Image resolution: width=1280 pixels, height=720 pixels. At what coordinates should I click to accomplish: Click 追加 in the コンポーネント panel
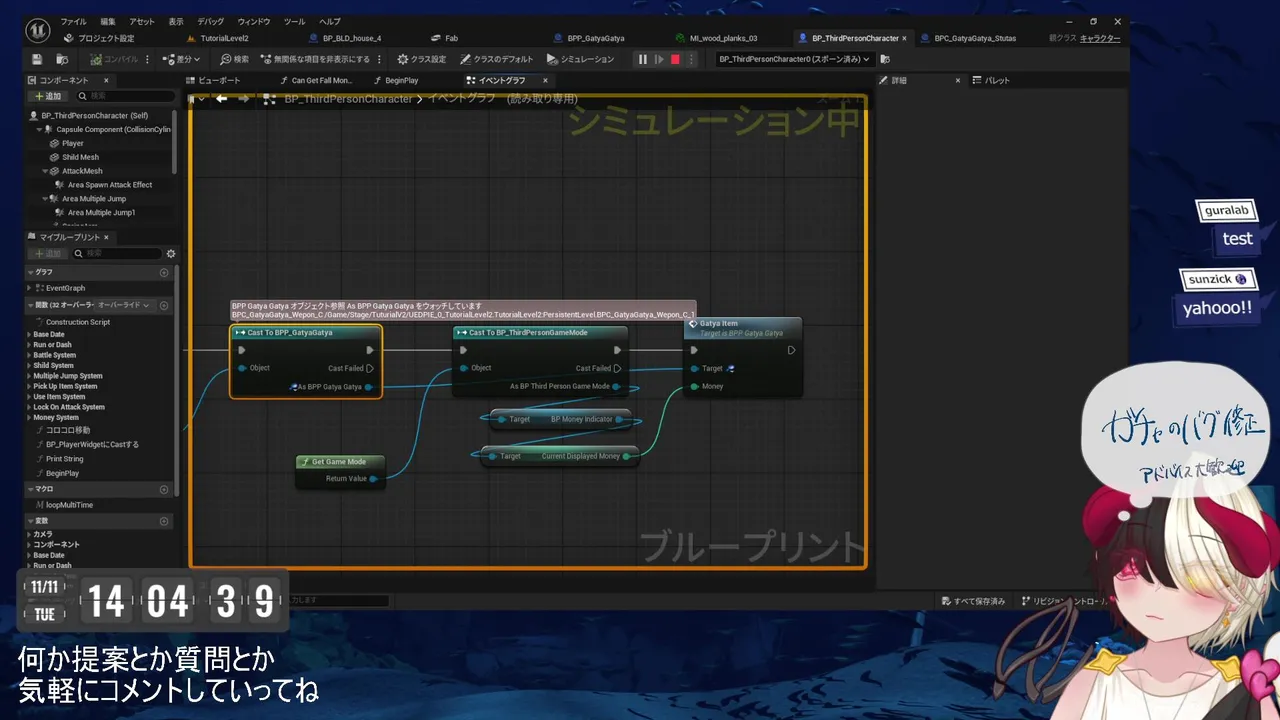tap(48, 96)
